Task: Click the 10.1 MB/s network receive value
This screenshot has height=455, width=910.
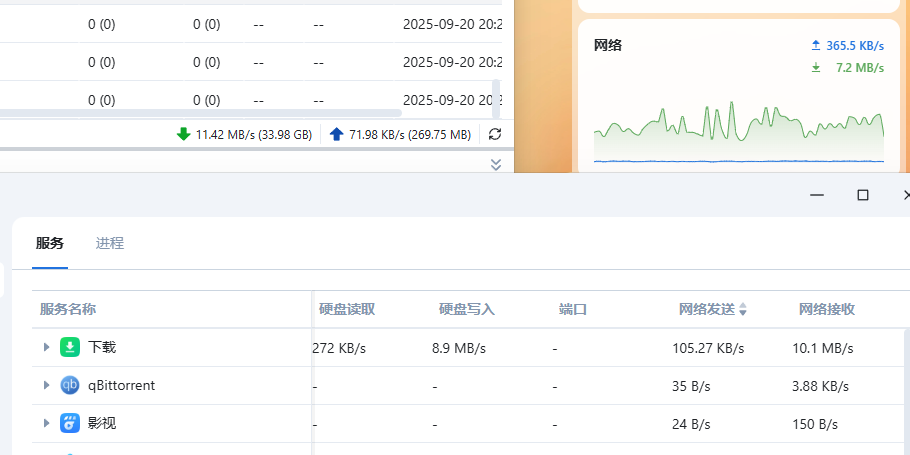Action: [x=822, y=348]
